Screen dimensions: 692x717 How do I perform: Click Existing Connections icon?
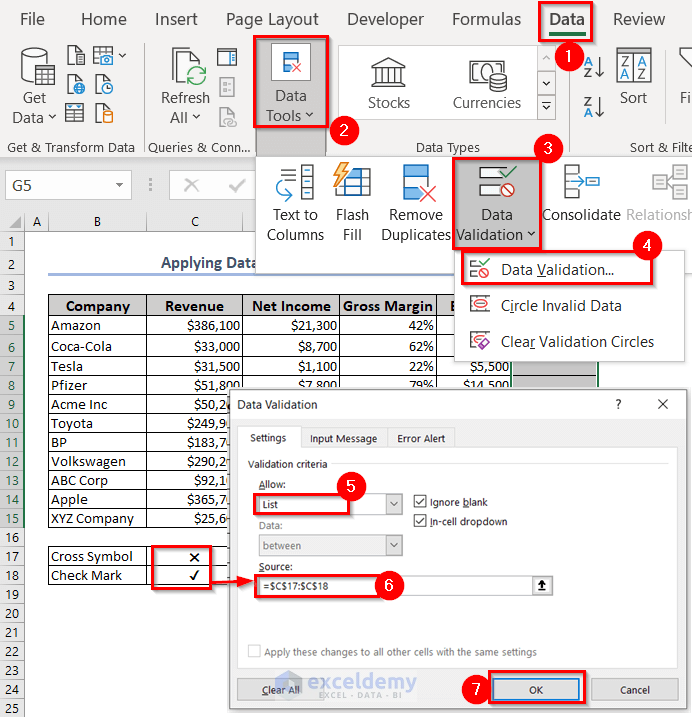click(104, 113)
